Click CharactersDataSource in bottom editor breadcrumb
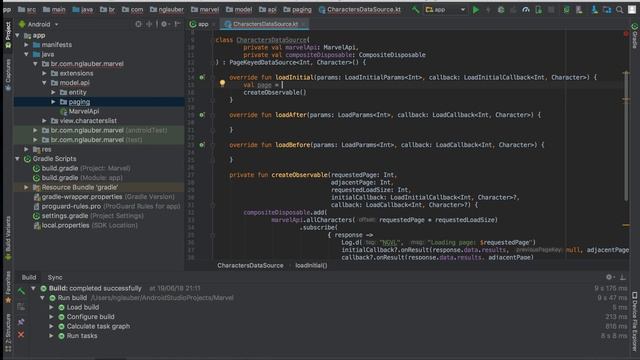This screenshot has width=640, height=360. point(250,266)
